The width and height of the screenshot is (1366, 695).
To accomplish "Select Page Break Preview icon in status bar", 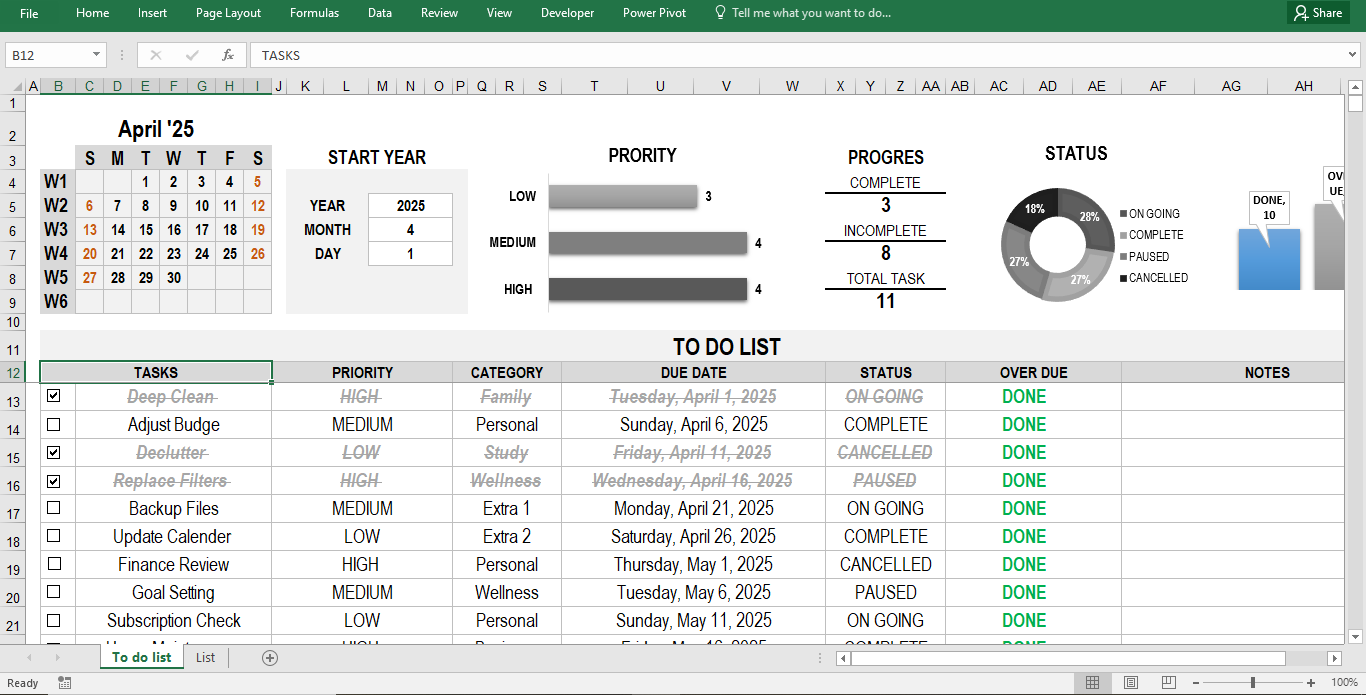I will click(1168, 682).
